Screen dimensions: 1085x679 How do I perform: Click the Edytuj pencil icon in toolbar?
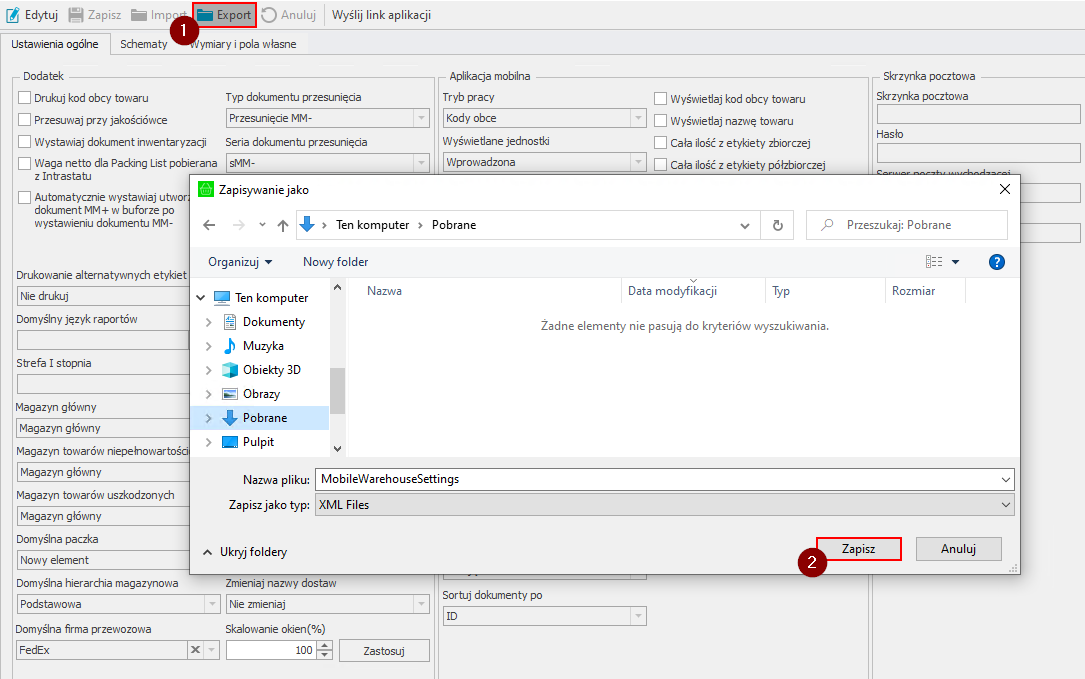click(13, 15)
